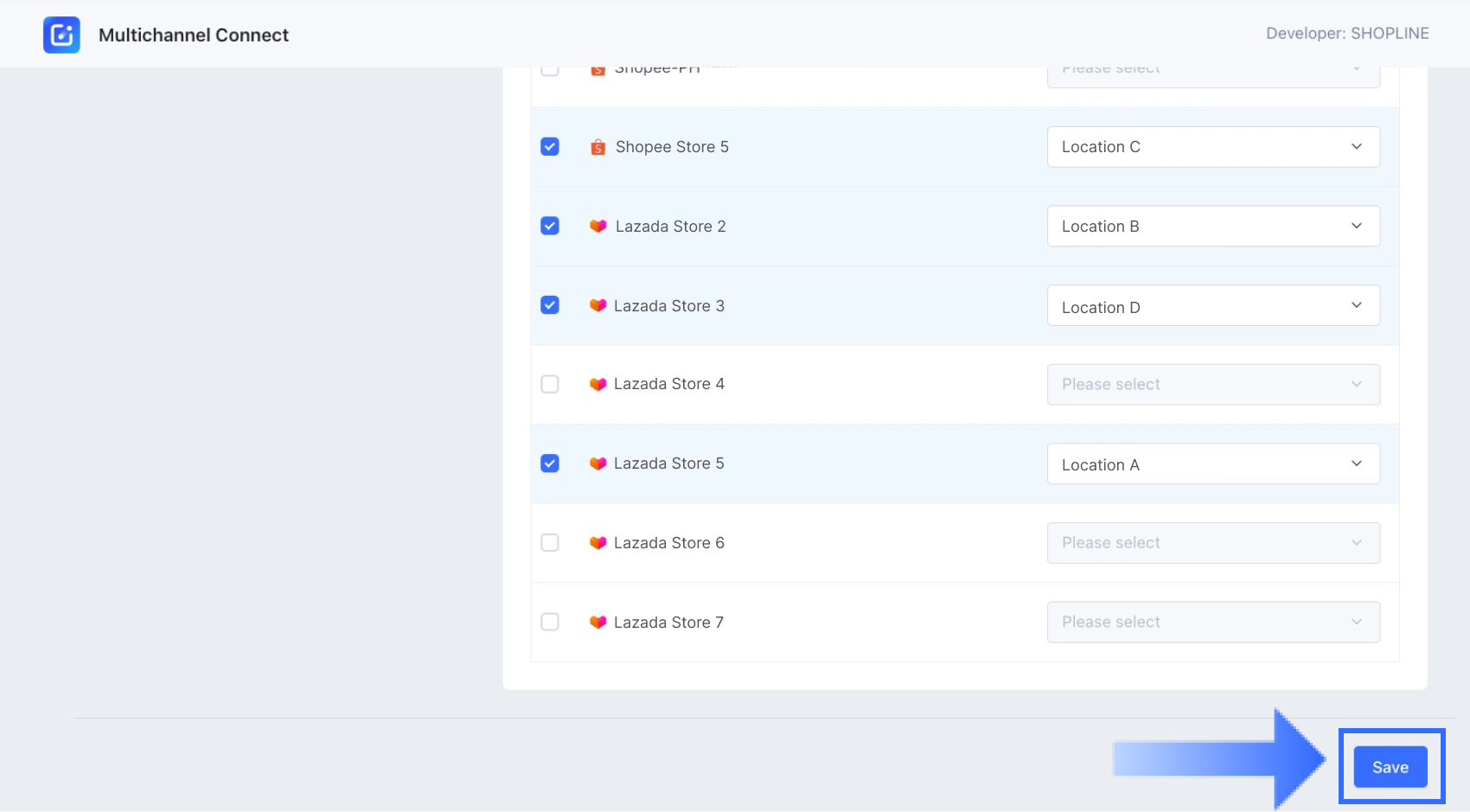This screenshot has height=812, width=1470.
Task: Change the Location A dropdown selection
Action: [x=1212, y=464]
